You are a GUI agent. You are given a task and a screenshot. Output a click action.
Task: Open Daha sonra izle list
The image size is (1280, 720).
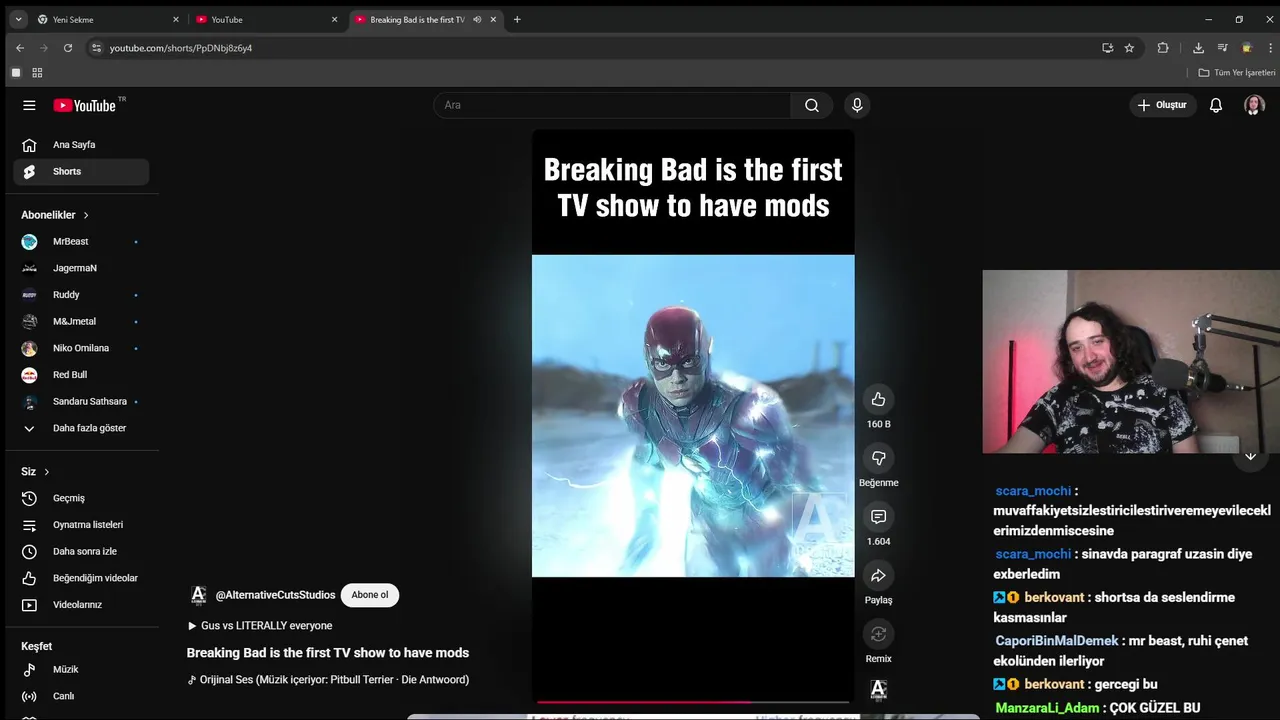point(81,552)
